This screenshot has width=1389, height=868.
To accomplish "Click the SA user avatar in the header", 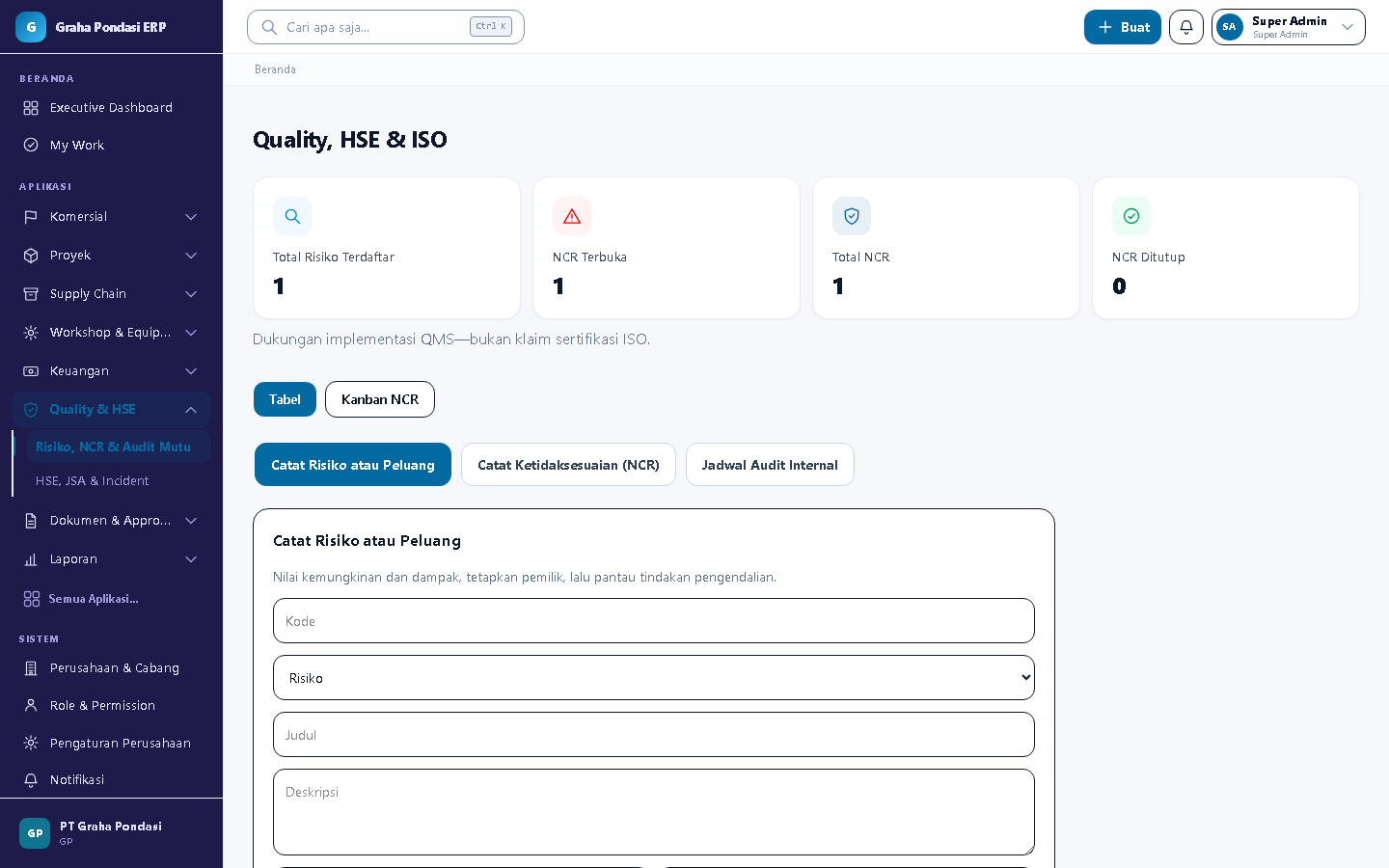I will pos(1230,27).
